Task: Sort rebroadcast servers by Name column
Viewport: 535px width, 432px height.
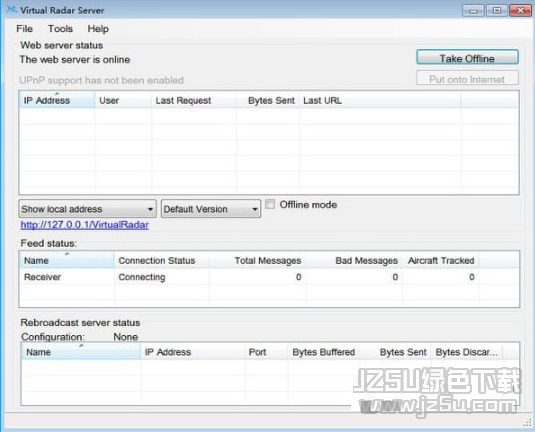Action: click(81, 352)
